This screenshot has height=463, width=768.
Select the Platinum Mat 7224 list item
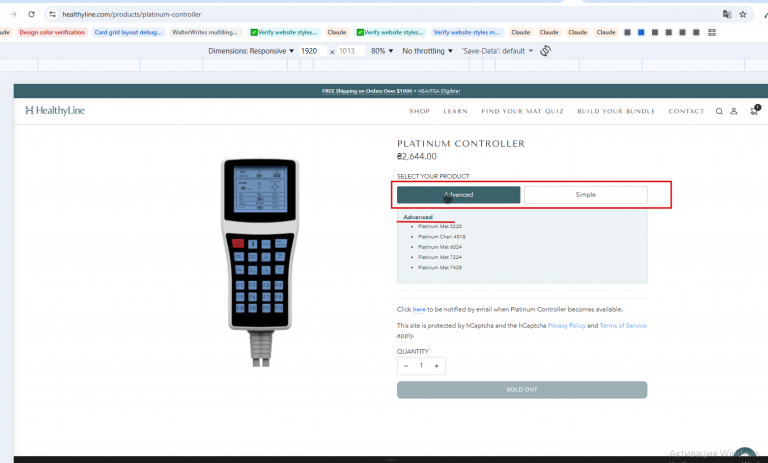440,257
